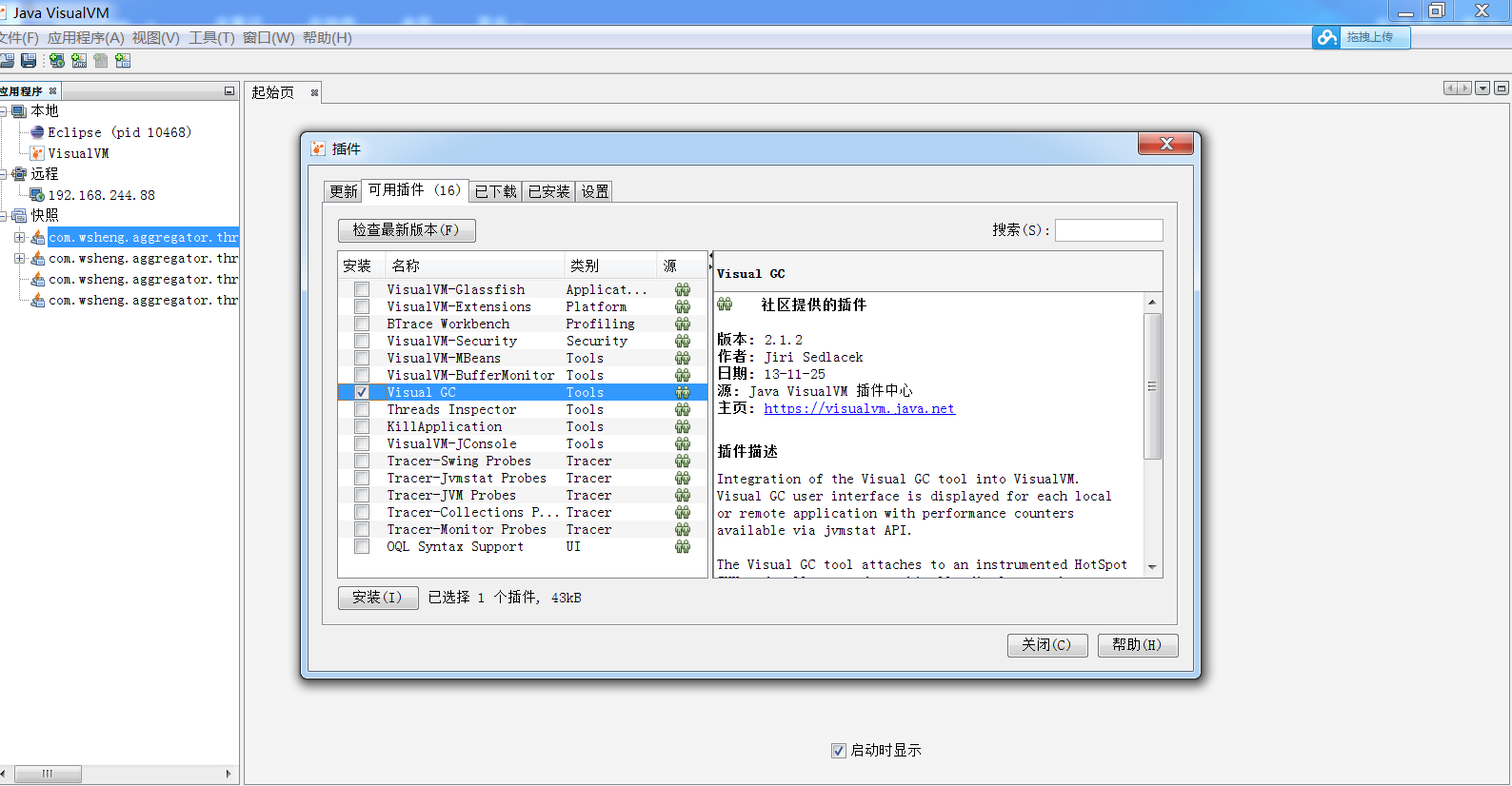Viewport: 1512px width, 786px height.
Task: Sort by the 类别 column header
Action: (x=609, y=265)
